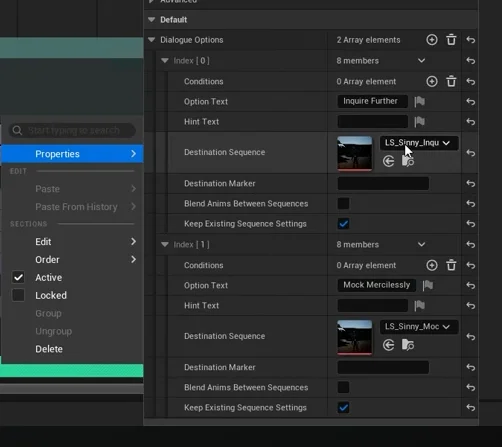Screen dimensions: 502x447
Task: Toggle the Locked checkbox in context menu
Action: (x=18, y=295)
